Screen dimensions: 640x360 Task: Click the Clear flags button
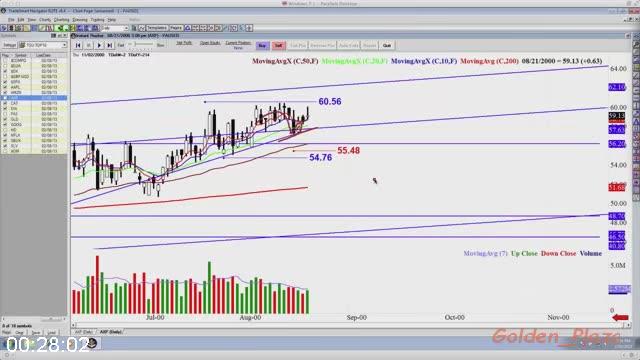click(x=19, y=333)
